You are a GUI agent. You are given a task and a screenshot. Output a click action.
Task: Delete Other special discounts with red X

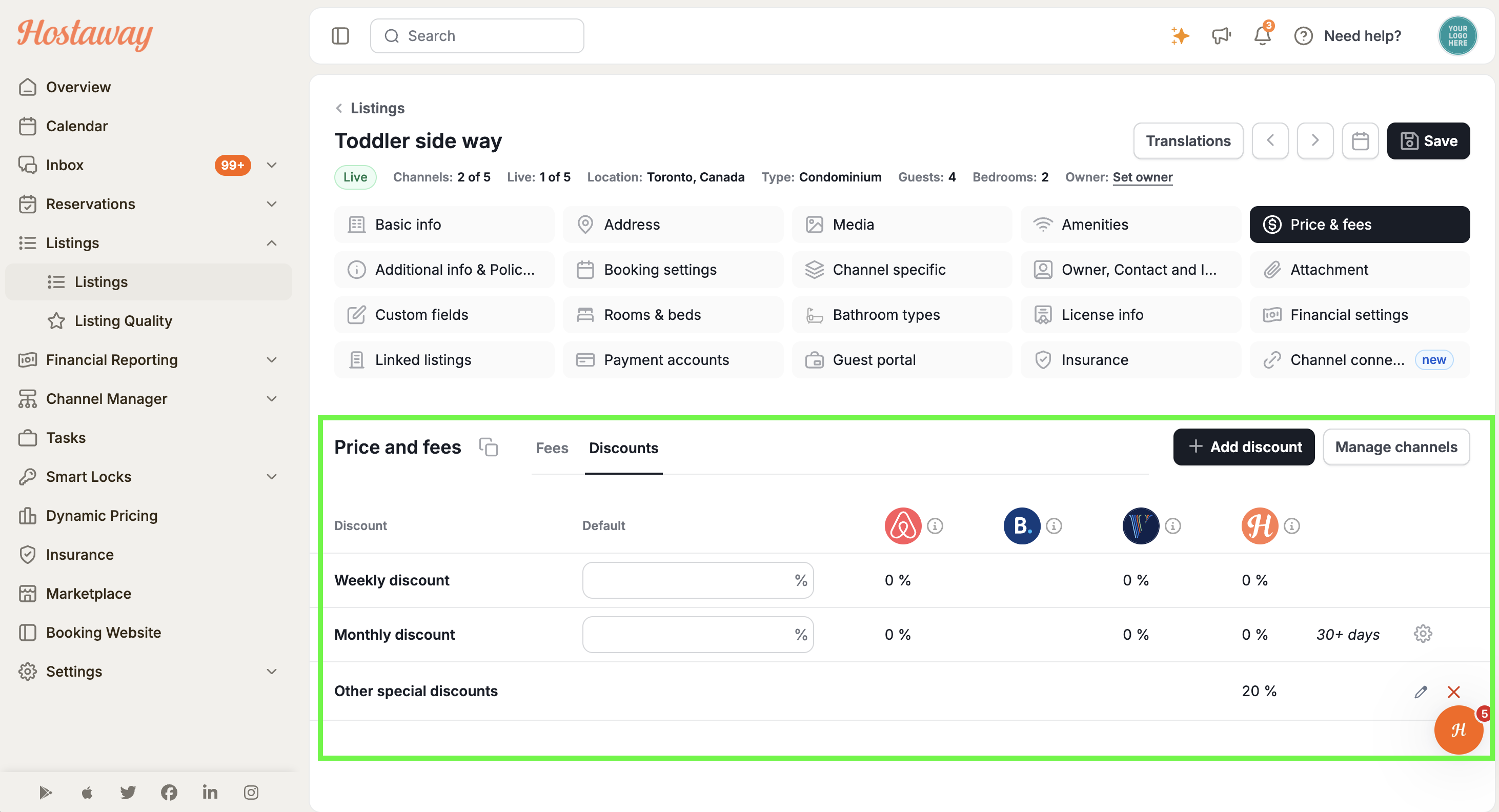[1453, 692]
